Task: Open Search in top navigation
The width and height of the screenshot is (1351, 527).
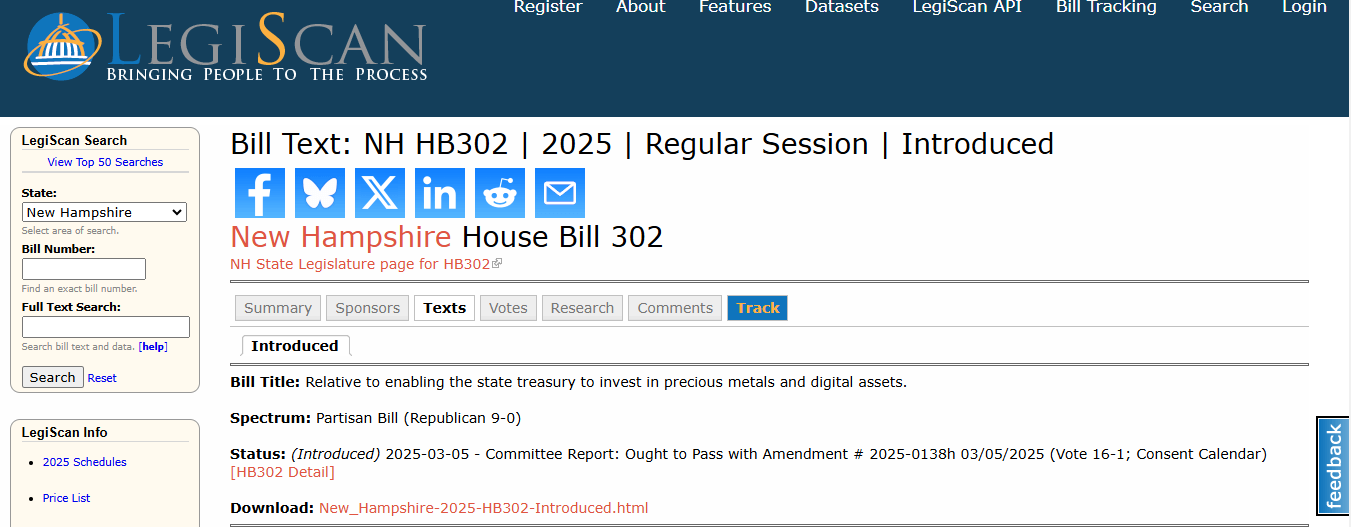Action: [x=1219, y=7]
